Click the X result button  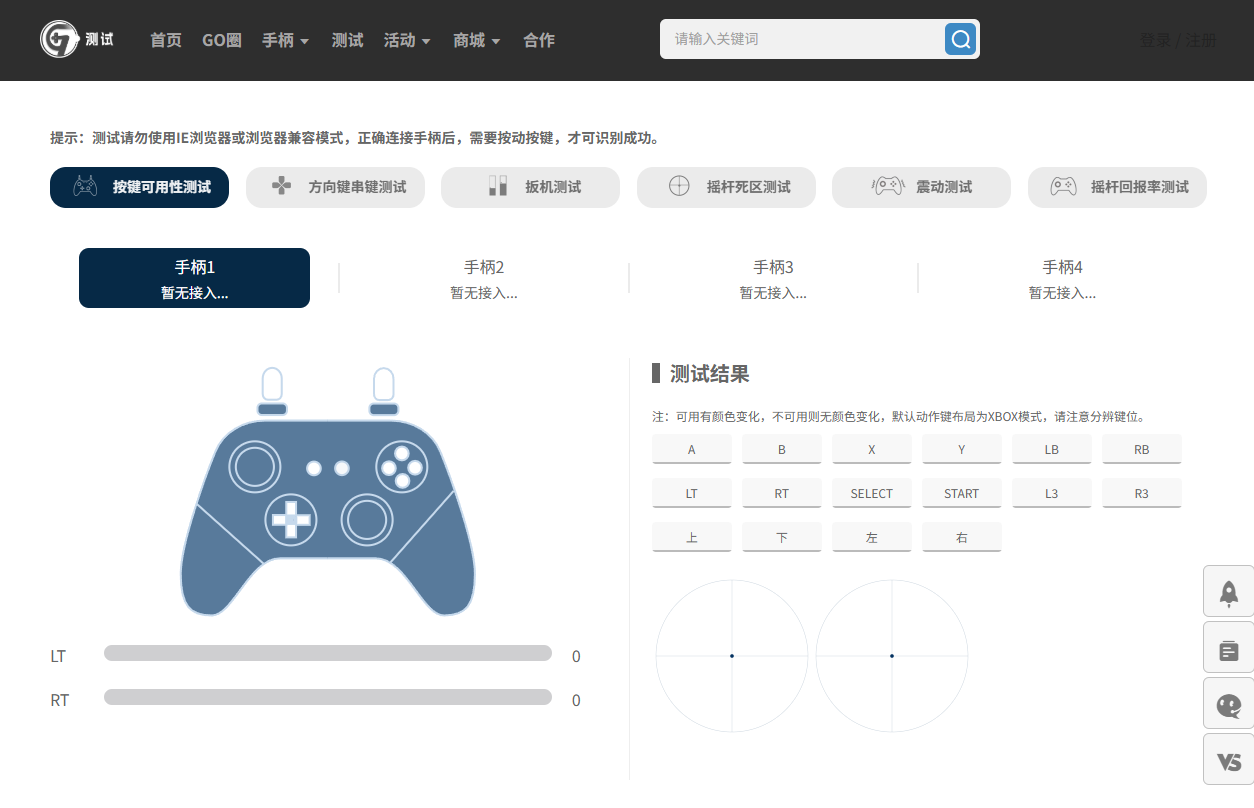coord(872,449)
